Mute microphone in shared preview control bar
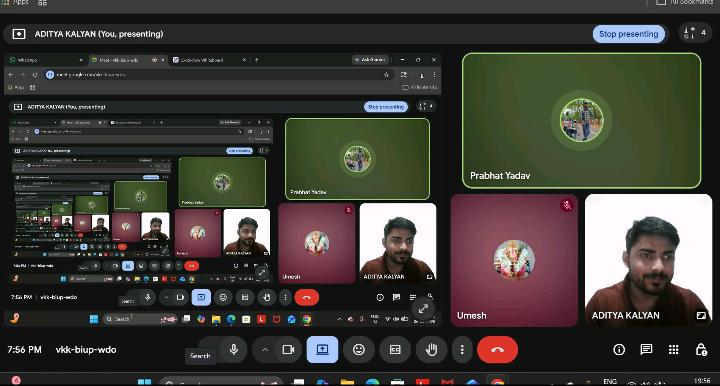 148,297
